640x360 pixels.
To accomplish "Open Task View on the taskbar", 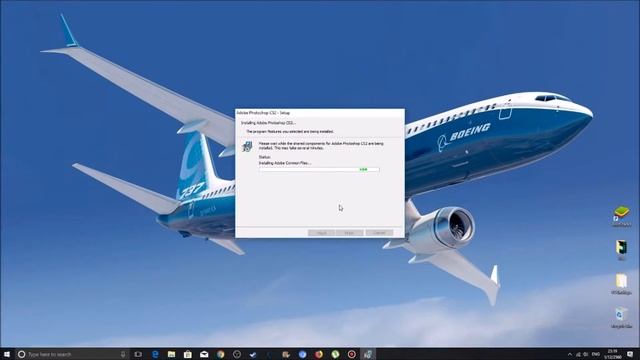I will click(x=138, y=354).
